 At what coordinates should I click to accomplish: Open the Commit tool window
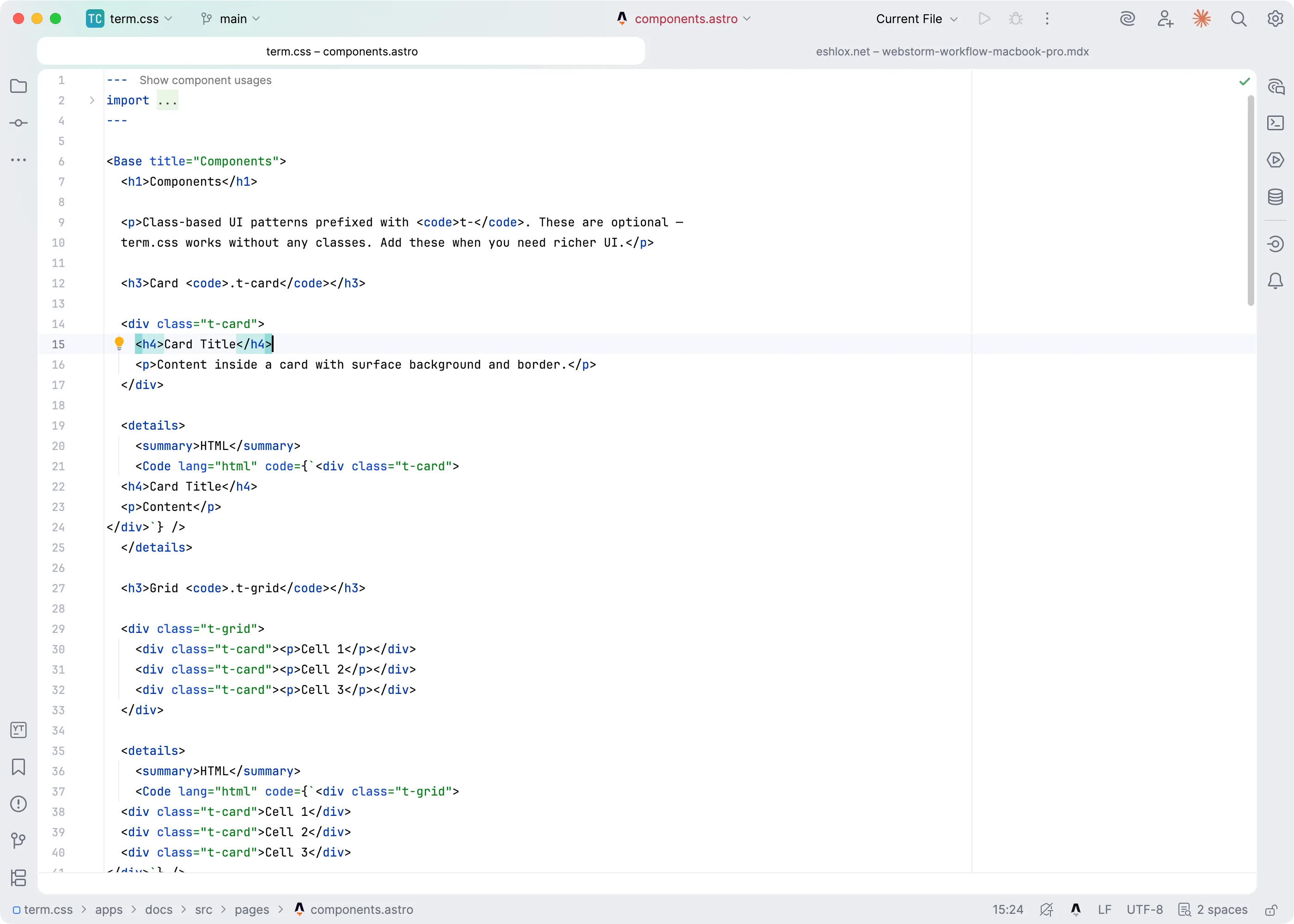[x=19, y=123]
